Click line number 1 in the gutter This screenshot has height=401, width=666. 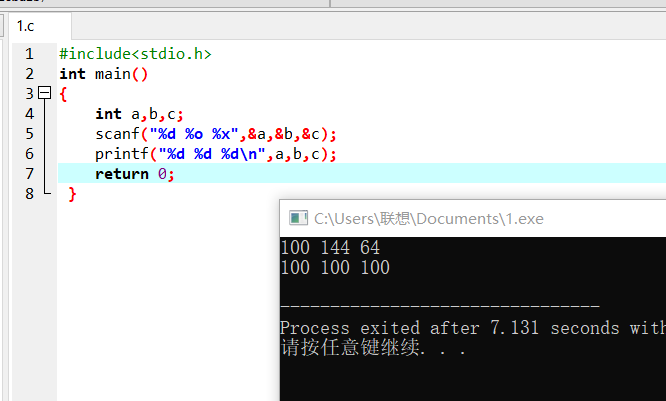tap(29, 54)
